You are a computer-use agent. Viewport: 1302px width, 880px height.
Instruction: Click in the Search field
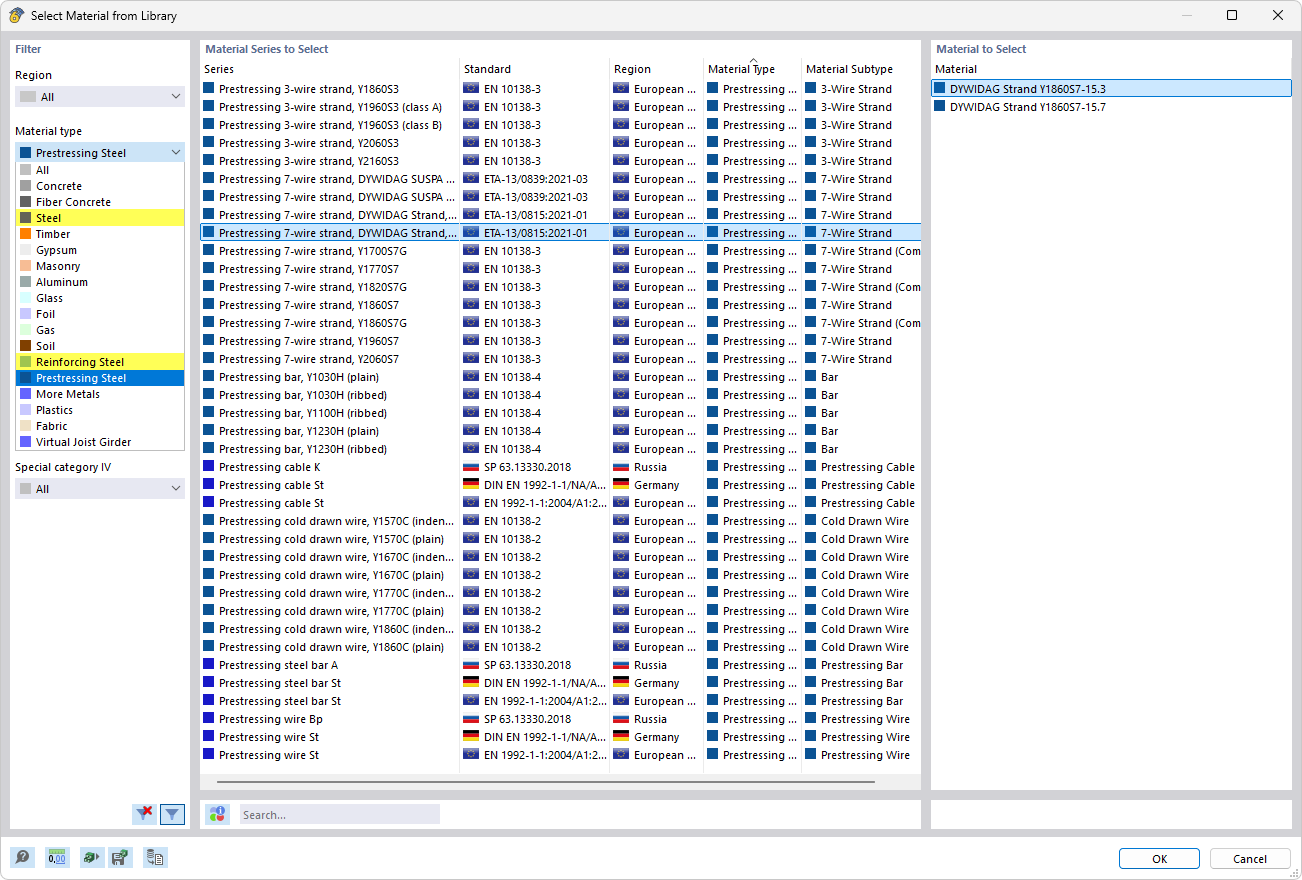tap(338, 813)
